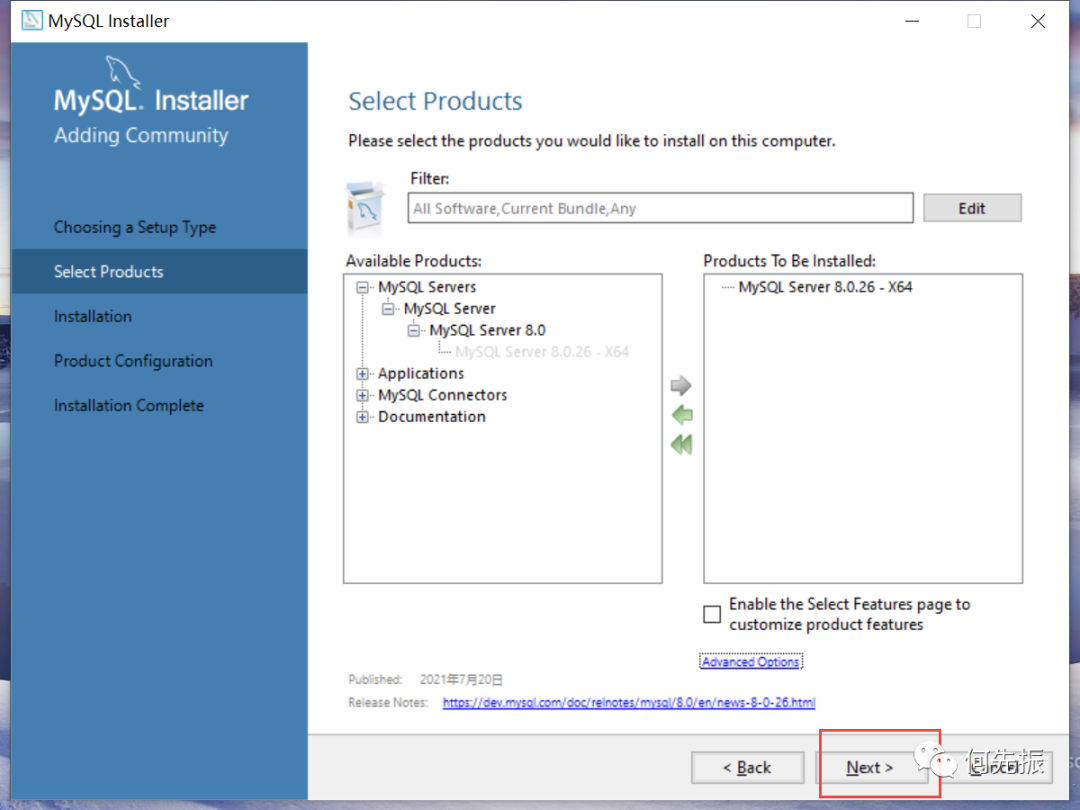The width and height of the screenshot is (1080, 810).
Task: Select grayed MySQL Server 8.0.26 - X64 in available list
Action: point(541,352)
